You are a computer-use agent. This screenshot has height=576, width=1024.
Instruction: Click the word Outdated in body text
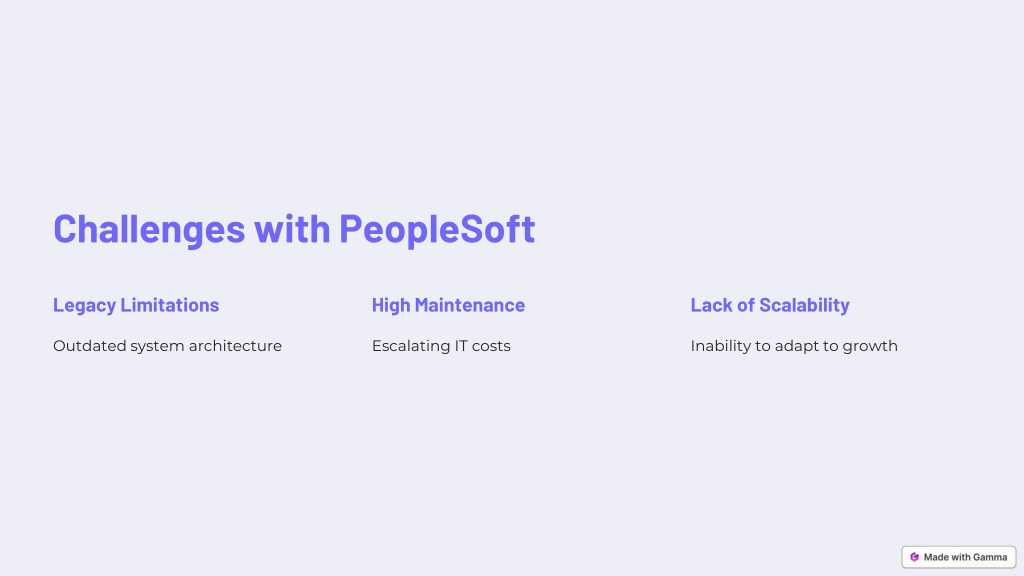(89, 345)
